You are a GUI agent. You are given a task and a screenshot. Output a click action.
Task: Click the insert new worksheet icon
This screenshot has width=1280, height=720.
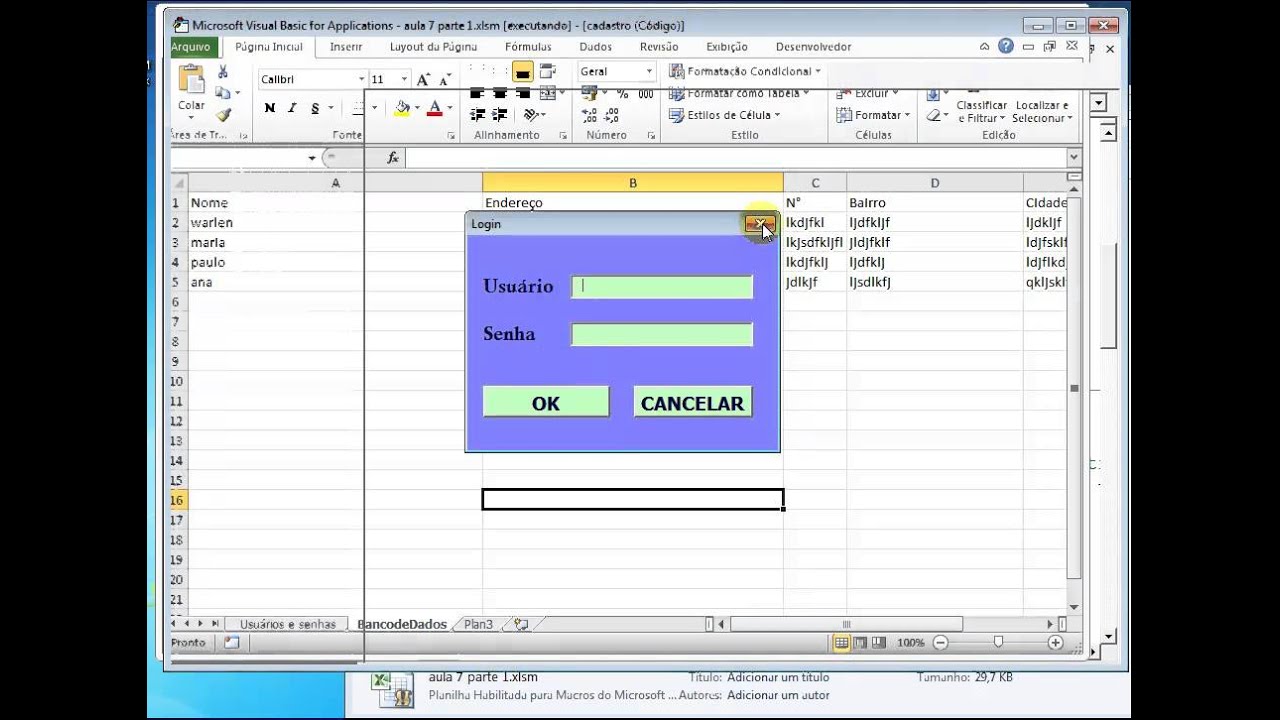(521, 624)
